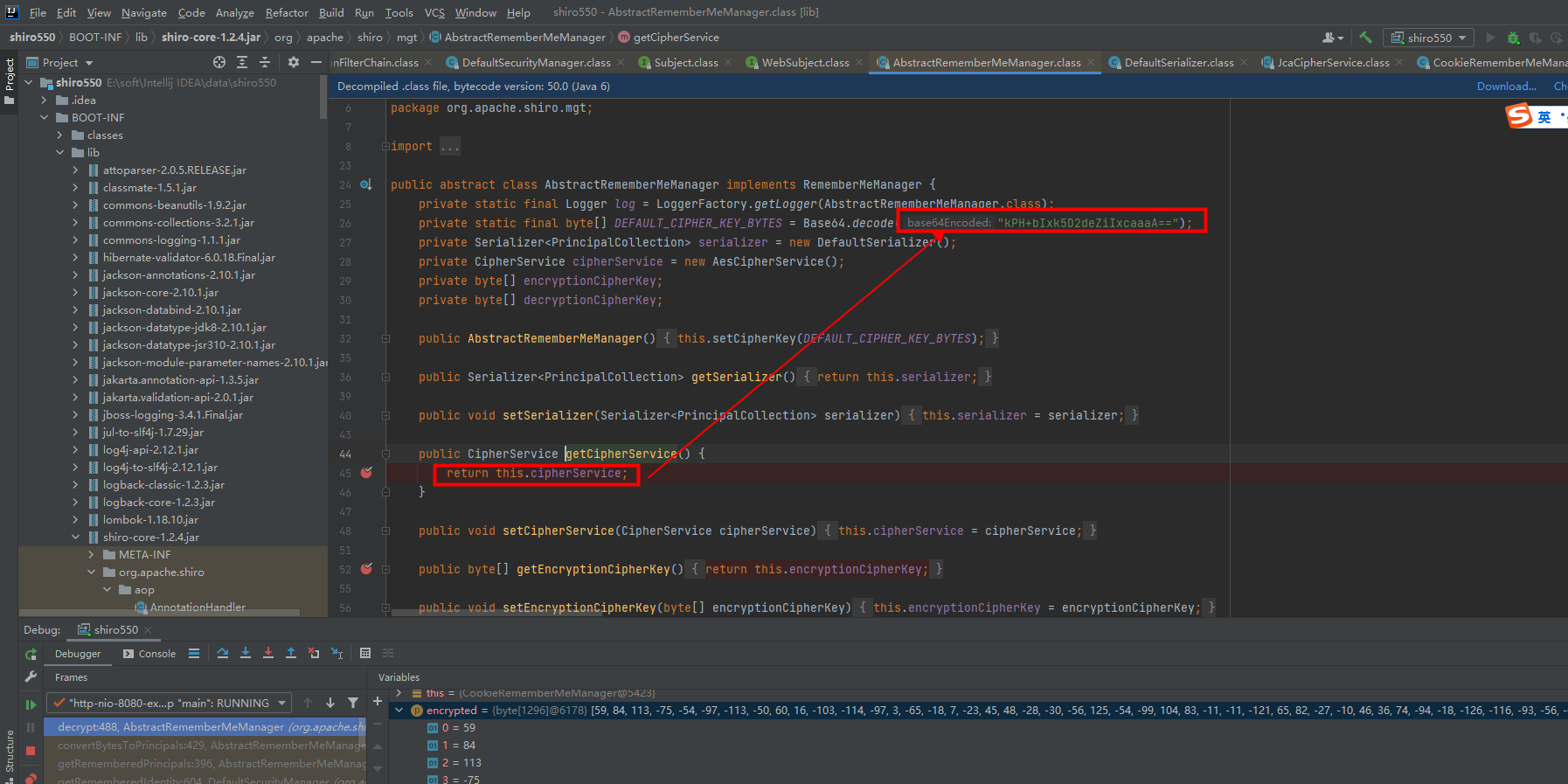1568x784 pixels.
Task: Filter frames with funnel icon
Action: tap(353, 703)
